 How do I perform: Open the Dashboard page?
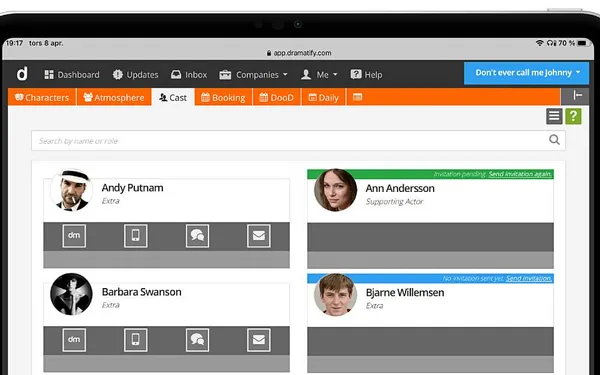pyautogui.click(x=72, y=75)
